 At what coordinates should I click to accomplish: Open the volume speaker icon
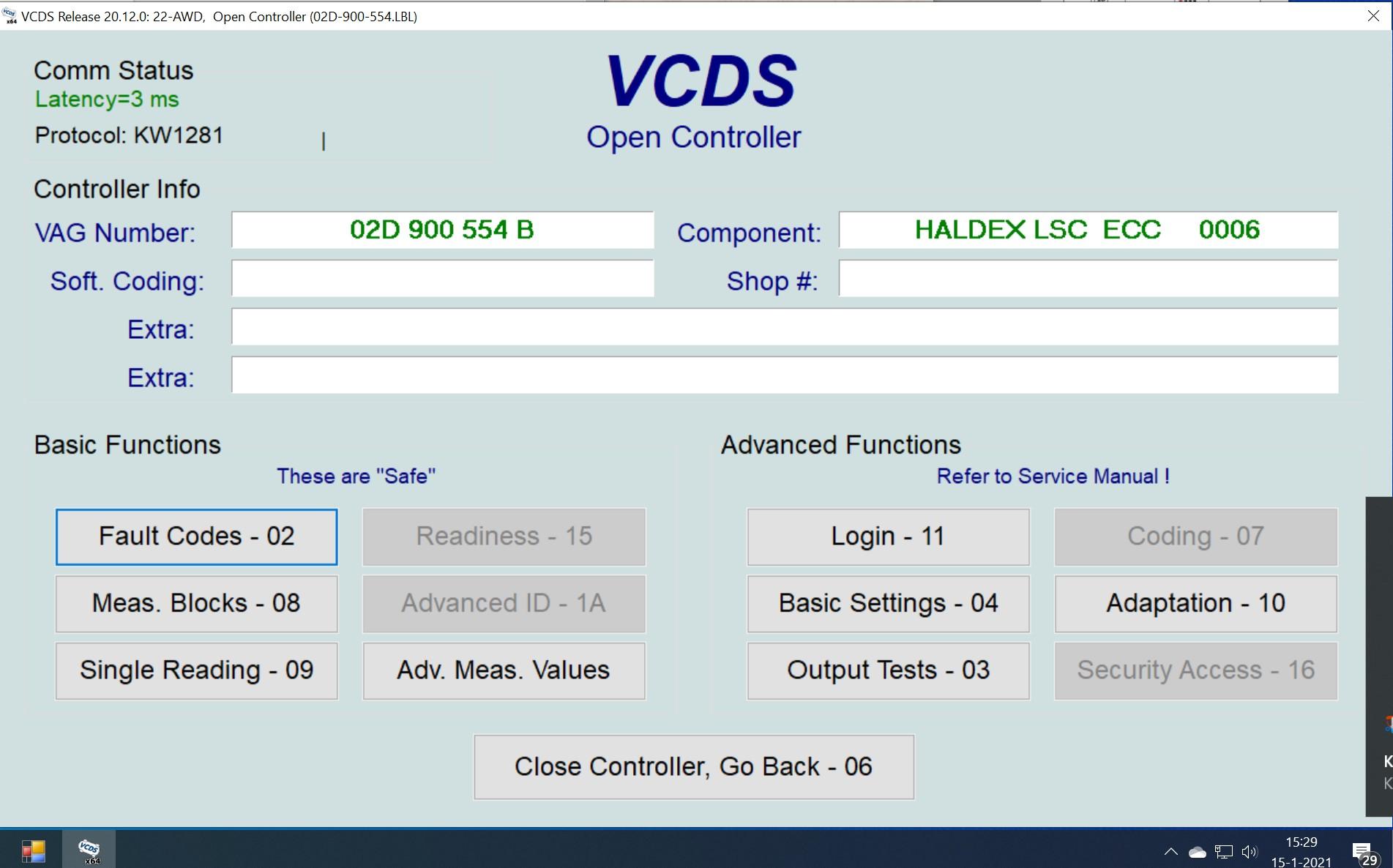pos(1250,852)
